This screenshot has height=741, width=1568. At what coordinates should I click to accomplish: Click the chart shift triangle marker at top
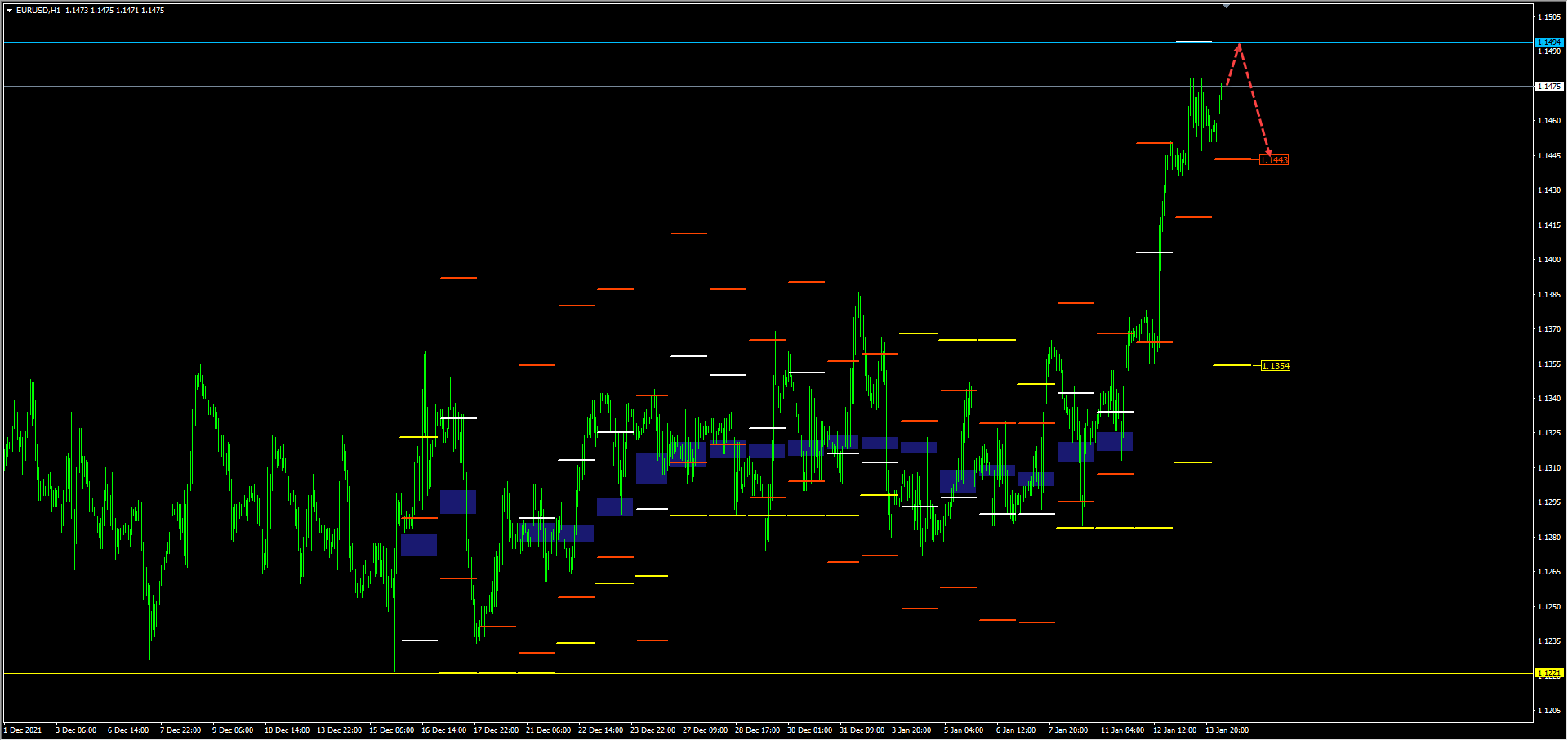1226,6
